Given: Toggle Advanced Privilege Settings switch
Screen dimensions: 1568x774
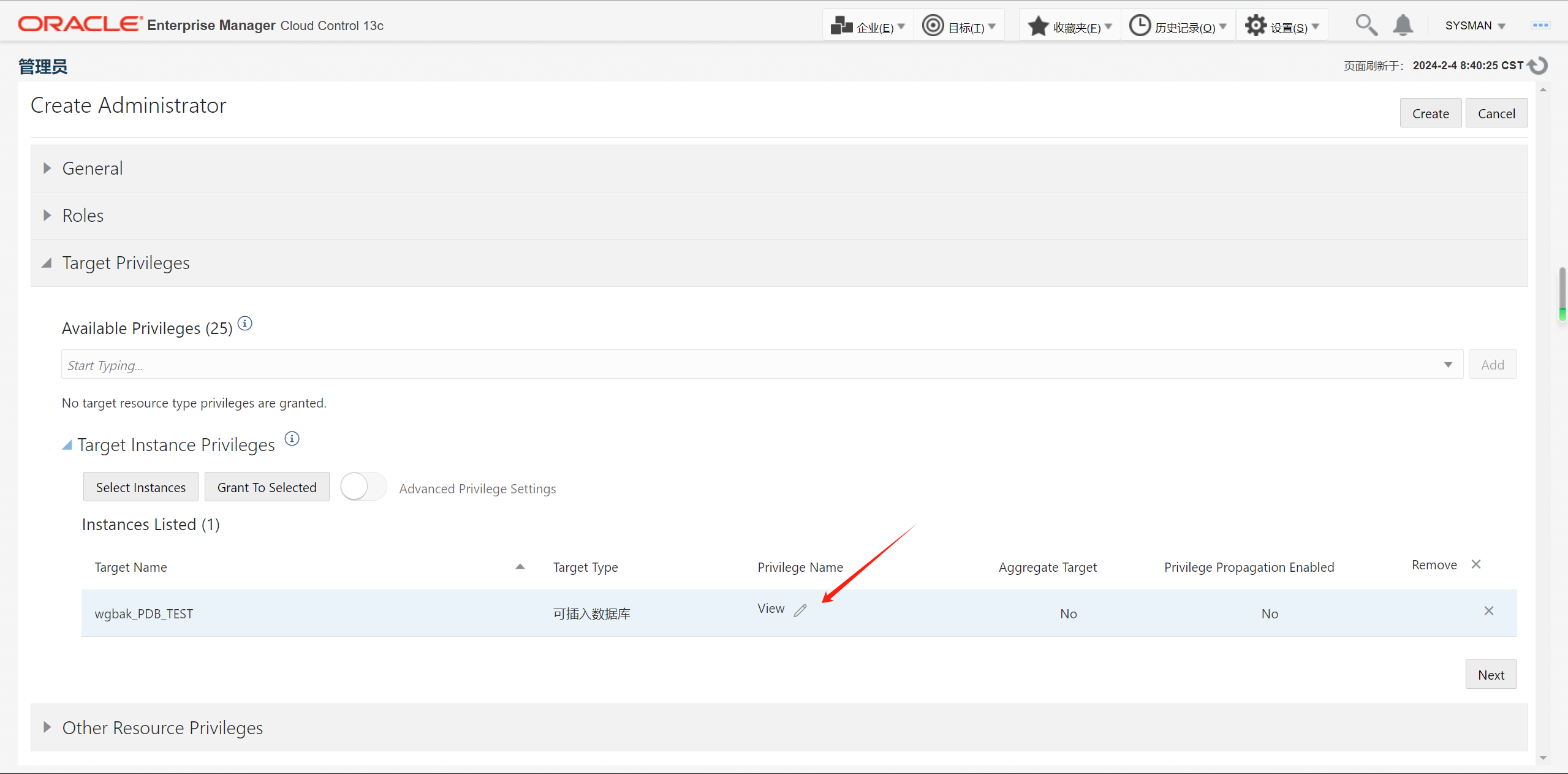Looking at the screenshot, I should coord(363,487).
